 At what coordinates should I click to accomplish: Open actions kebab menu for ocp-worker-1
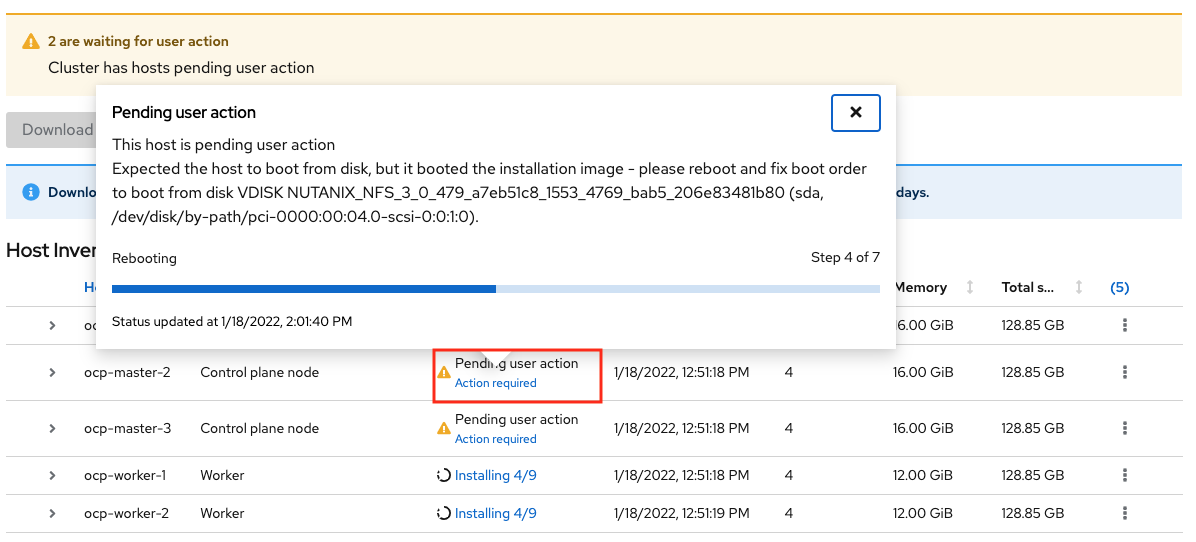coord(1125,475)
